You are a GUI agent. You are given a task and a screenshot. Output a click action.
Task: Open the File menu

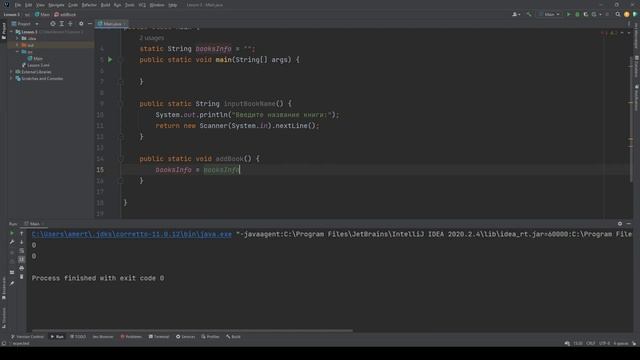pos(18,5)
